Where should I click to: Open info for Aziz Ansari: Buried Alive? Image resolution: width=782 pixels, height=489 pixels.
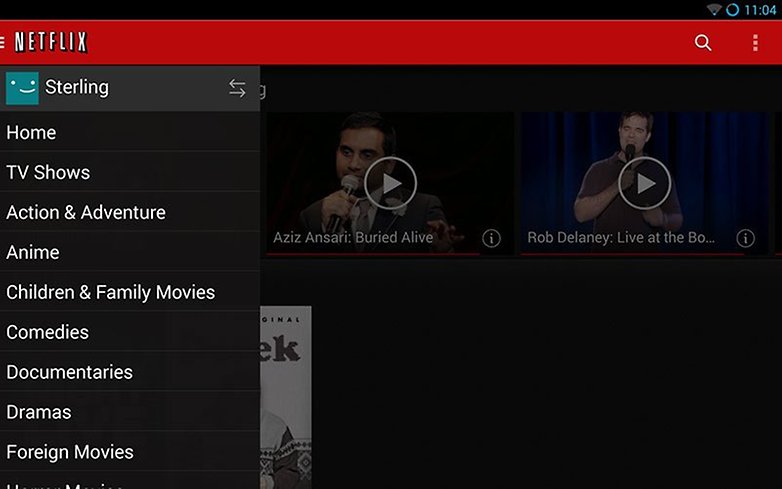pyautogui.click(x=491, y=238)
